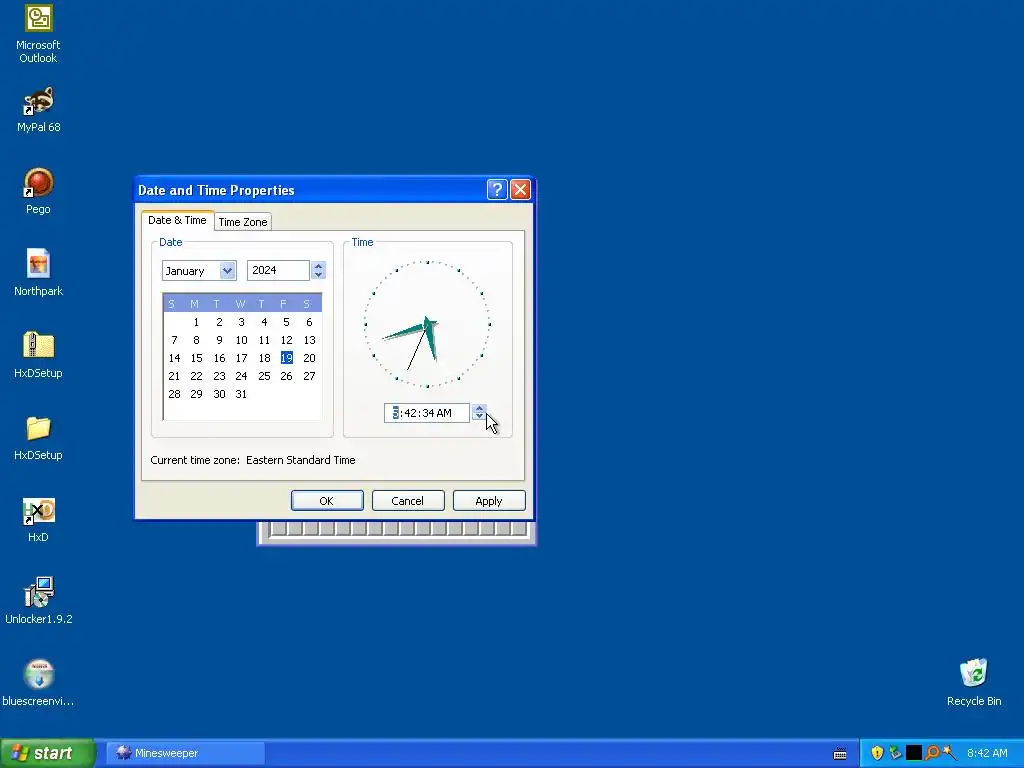Click the Apply button
This screenshot has height=768, width=1024.
(x=488, y=501)
